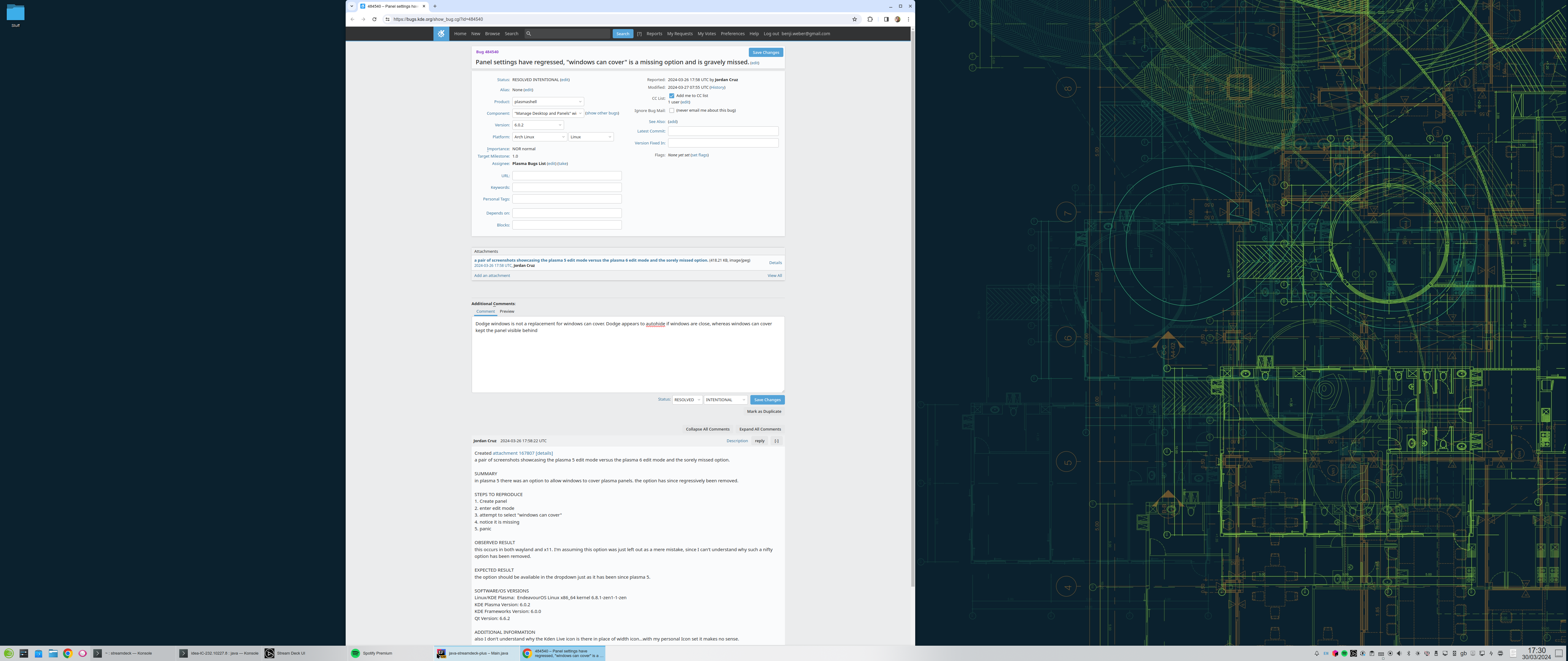Open the INTENTIONAL resolution dropdown

[x=725, y=400]
